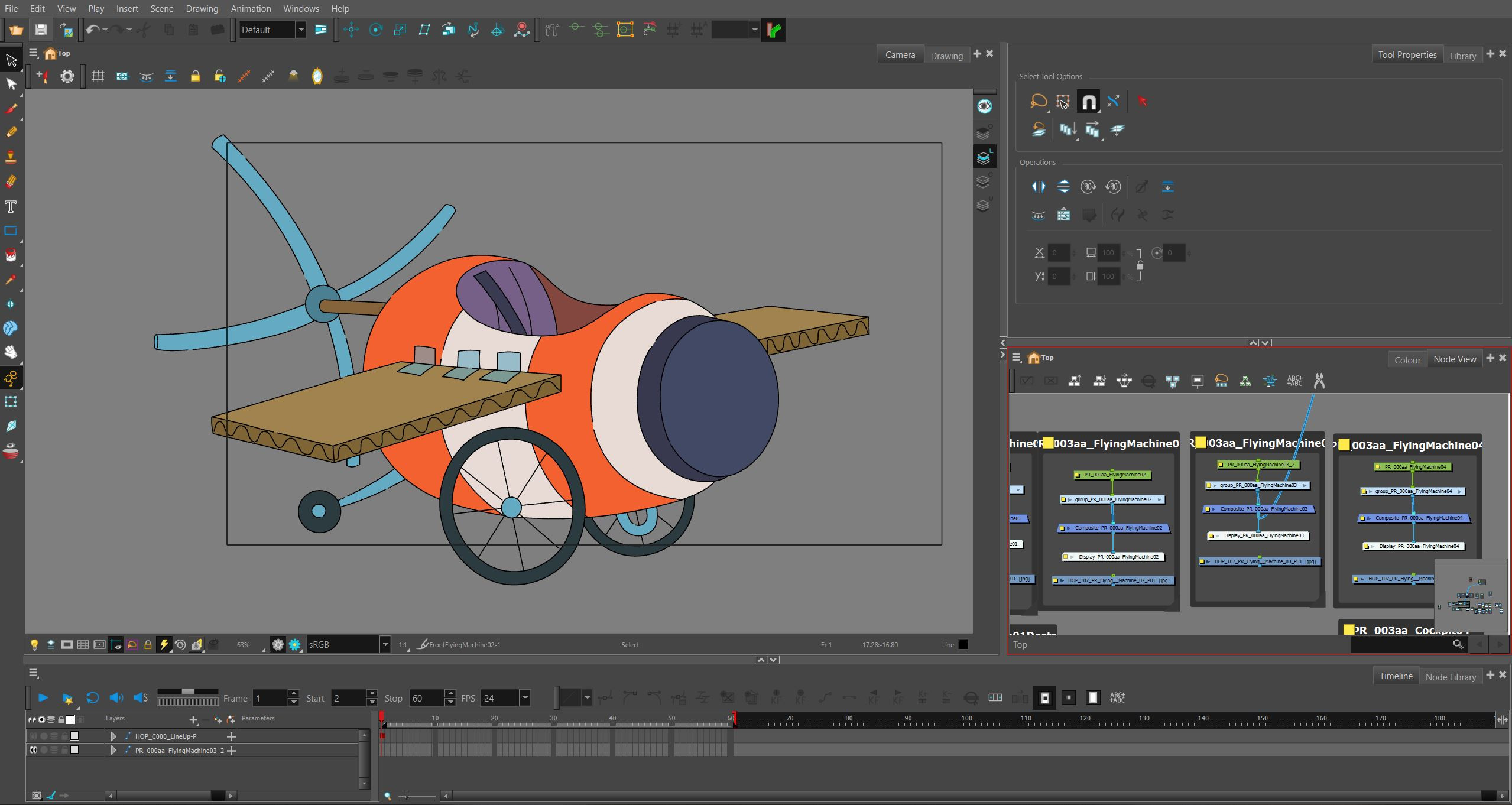Select the Lasso selection mode
Screen dimensions: 1512x805
click(1038, 101)
